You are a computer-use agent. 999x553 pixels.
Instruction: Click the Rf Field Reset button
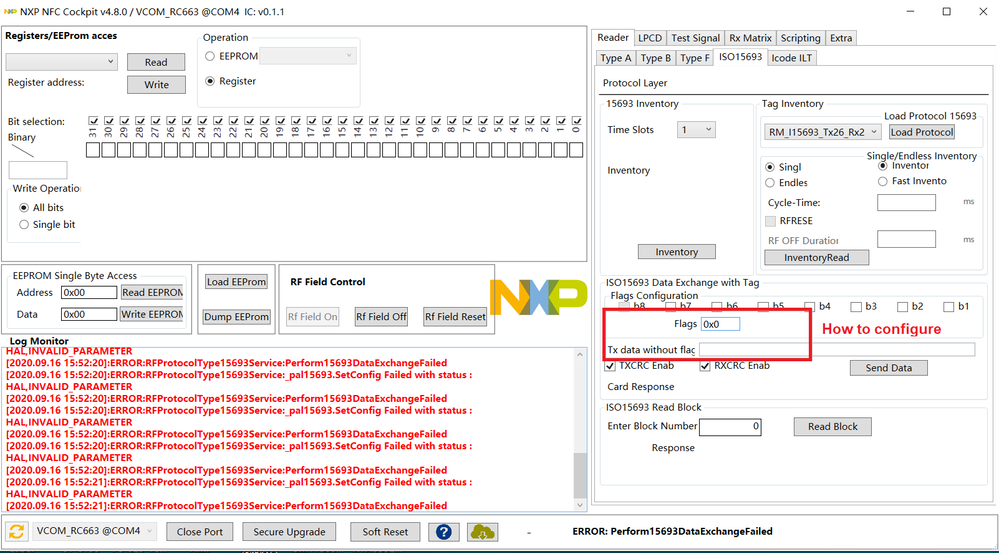pyautogui.click(x=455, y=317)
